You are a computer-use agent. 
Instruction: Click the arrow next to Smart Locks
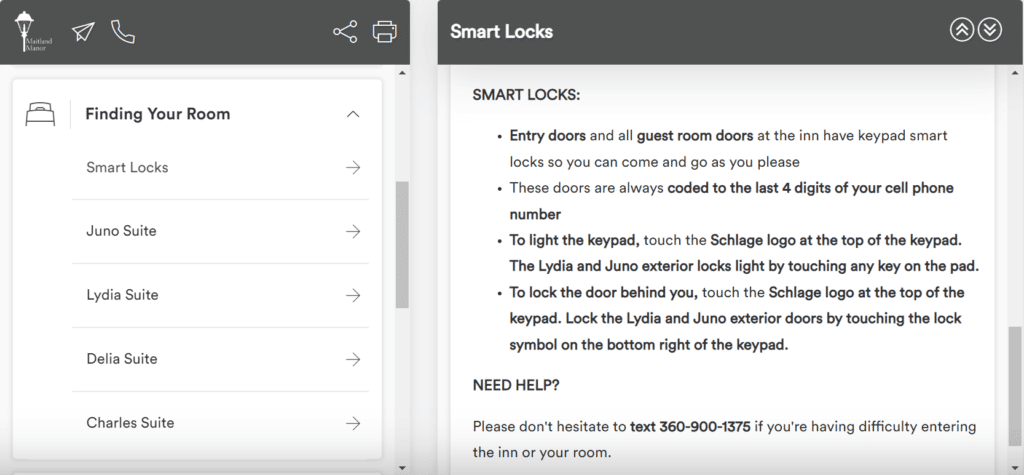(353, 168)
